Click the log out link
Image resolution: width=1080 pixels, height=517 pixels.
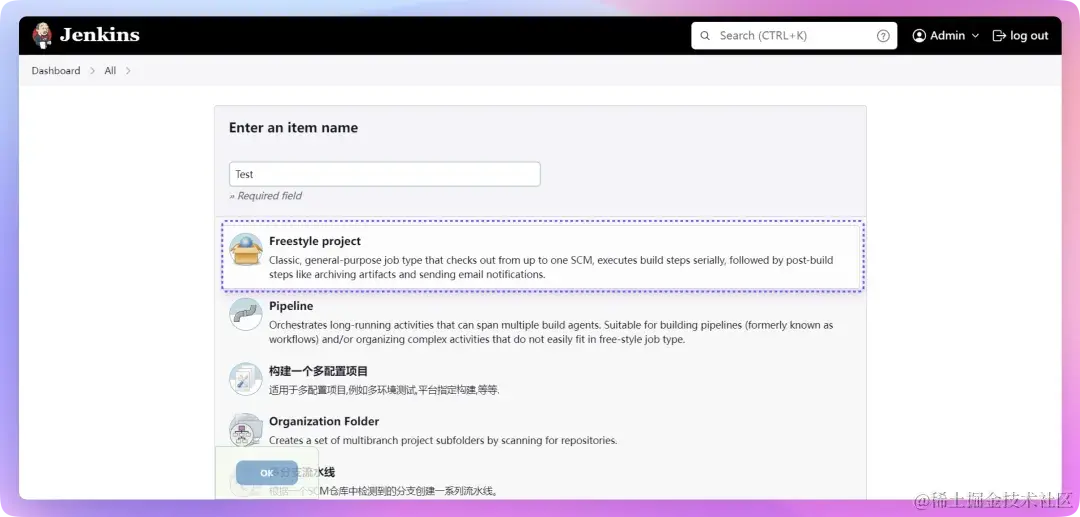pyautogui.click(x=1029, y=36)
